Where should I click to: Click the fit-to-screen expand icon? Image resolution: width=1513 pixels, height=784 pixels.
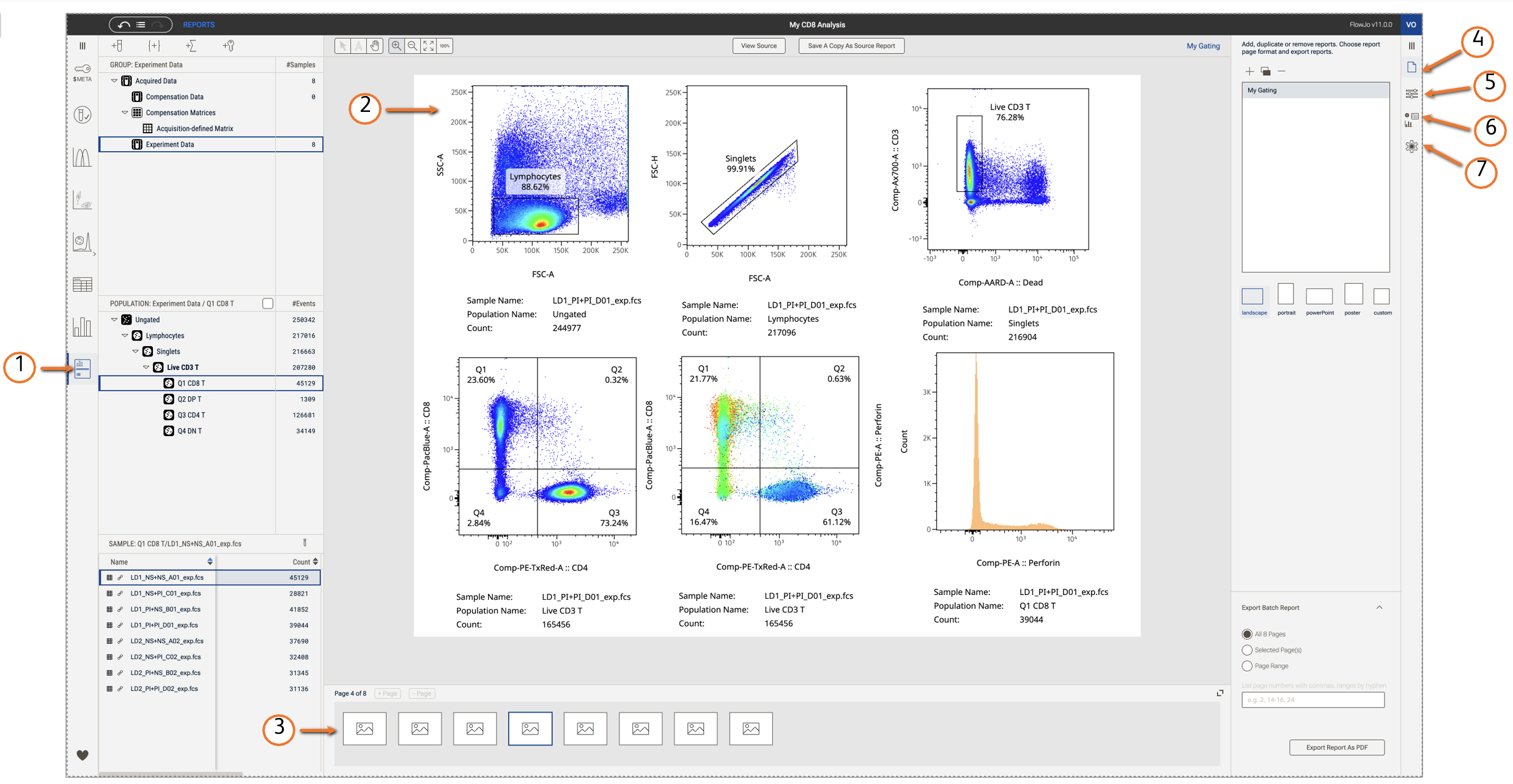pyautogui.click(x=429, y=46)
